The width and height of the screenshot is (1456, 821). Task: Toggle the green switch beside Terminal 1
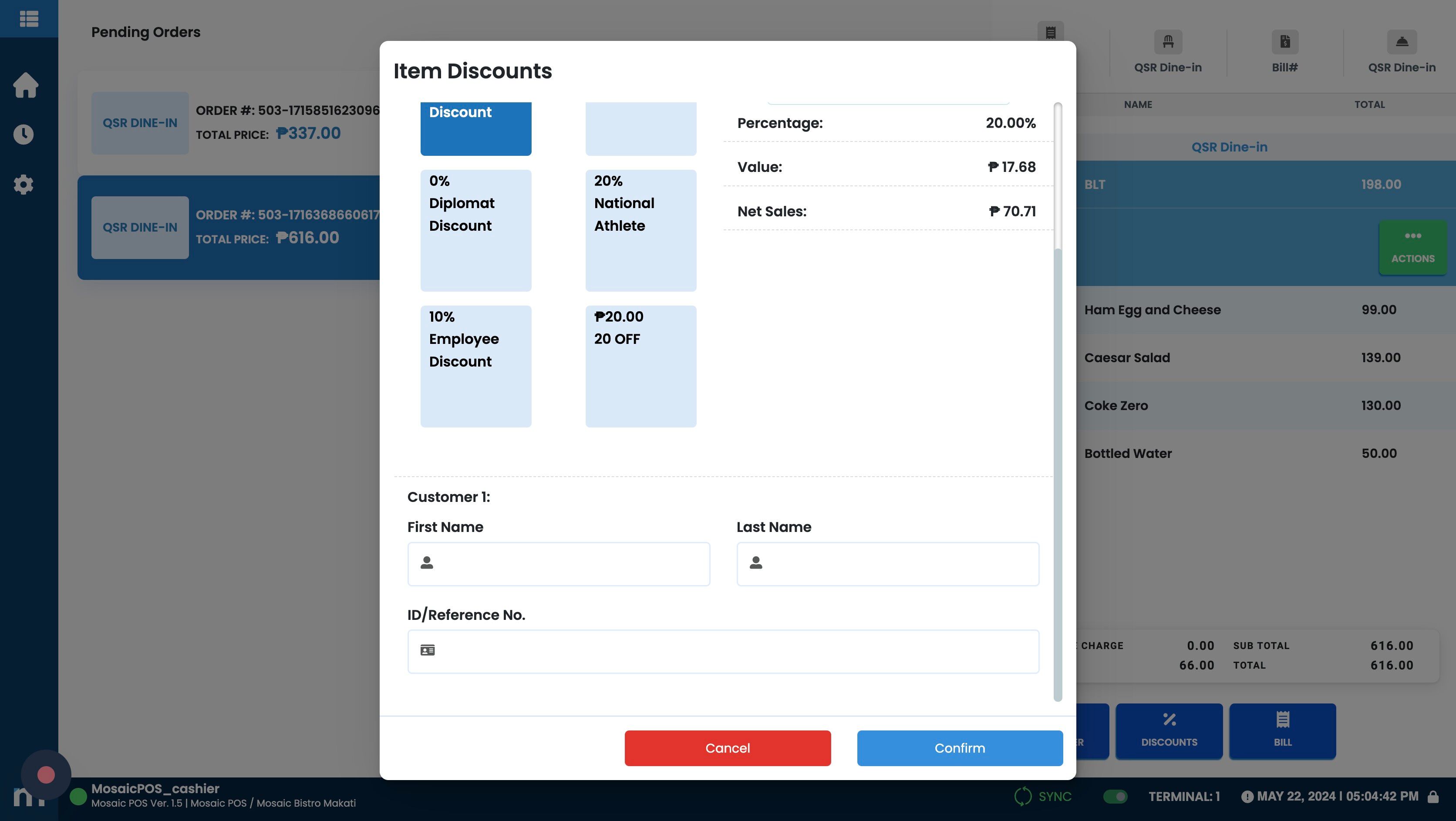pyautogui.click(x=1115, y=796)
